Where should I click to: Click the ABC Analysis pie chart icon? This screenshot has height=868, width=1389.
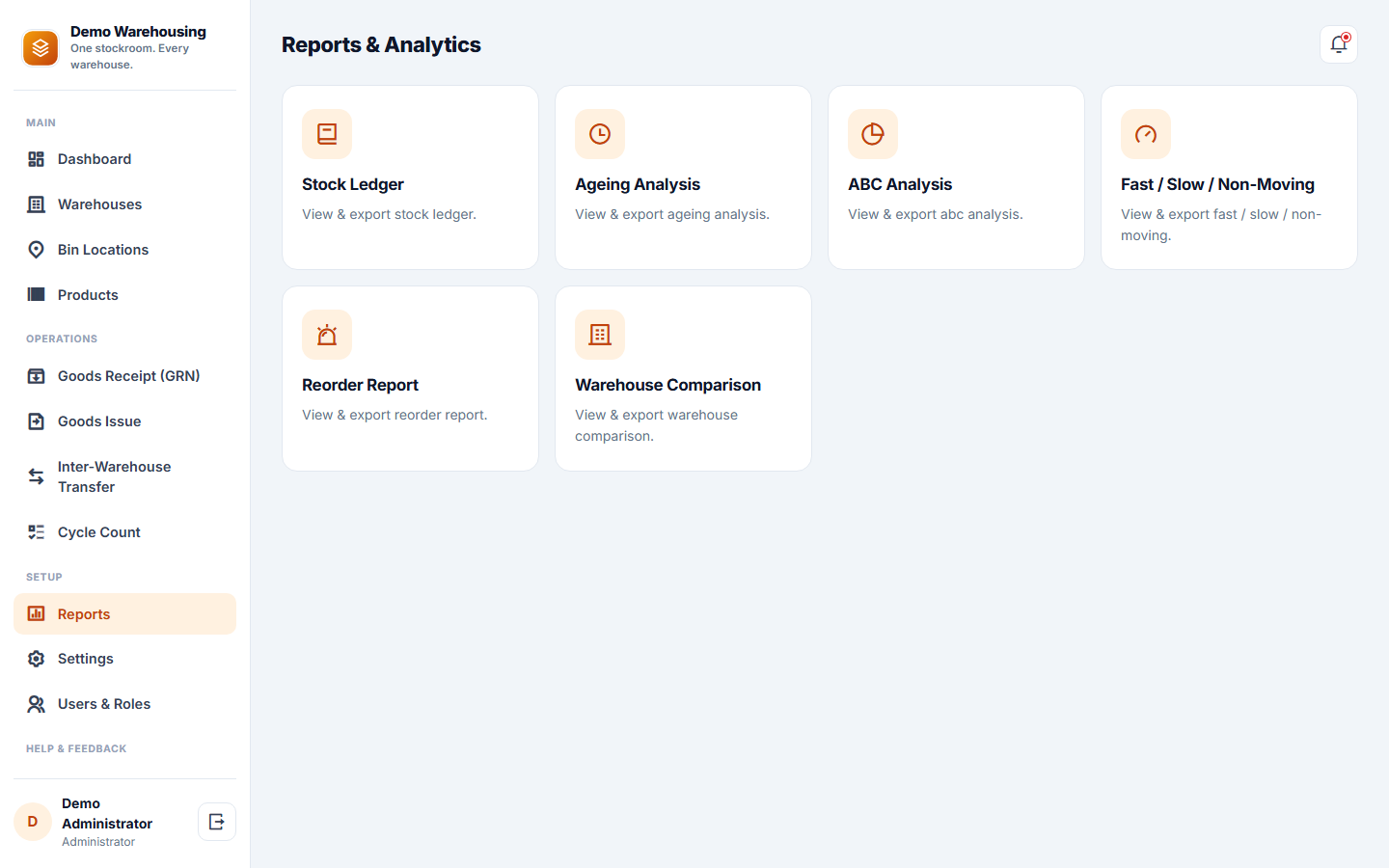[873, 134]
